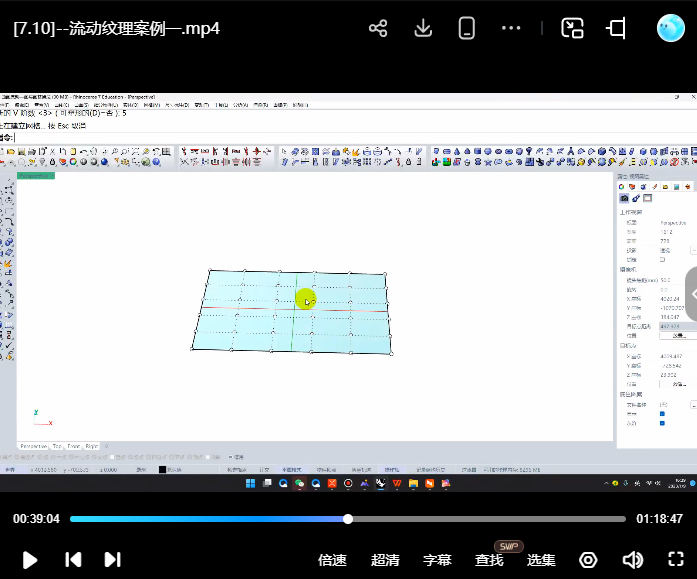Viewport: 697px width, 579px height.
Task: Share the video using the share icon
Action: click(378, 28)
